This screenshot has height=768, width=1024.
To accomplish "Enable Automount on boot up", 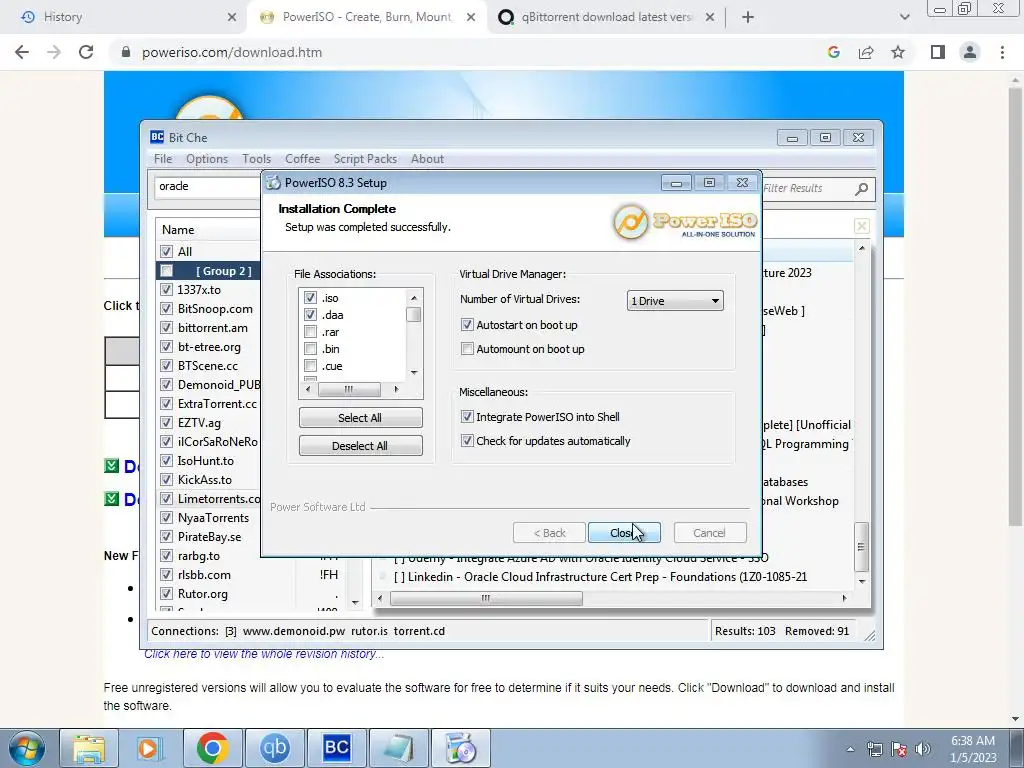I will [x=467, y=349].
